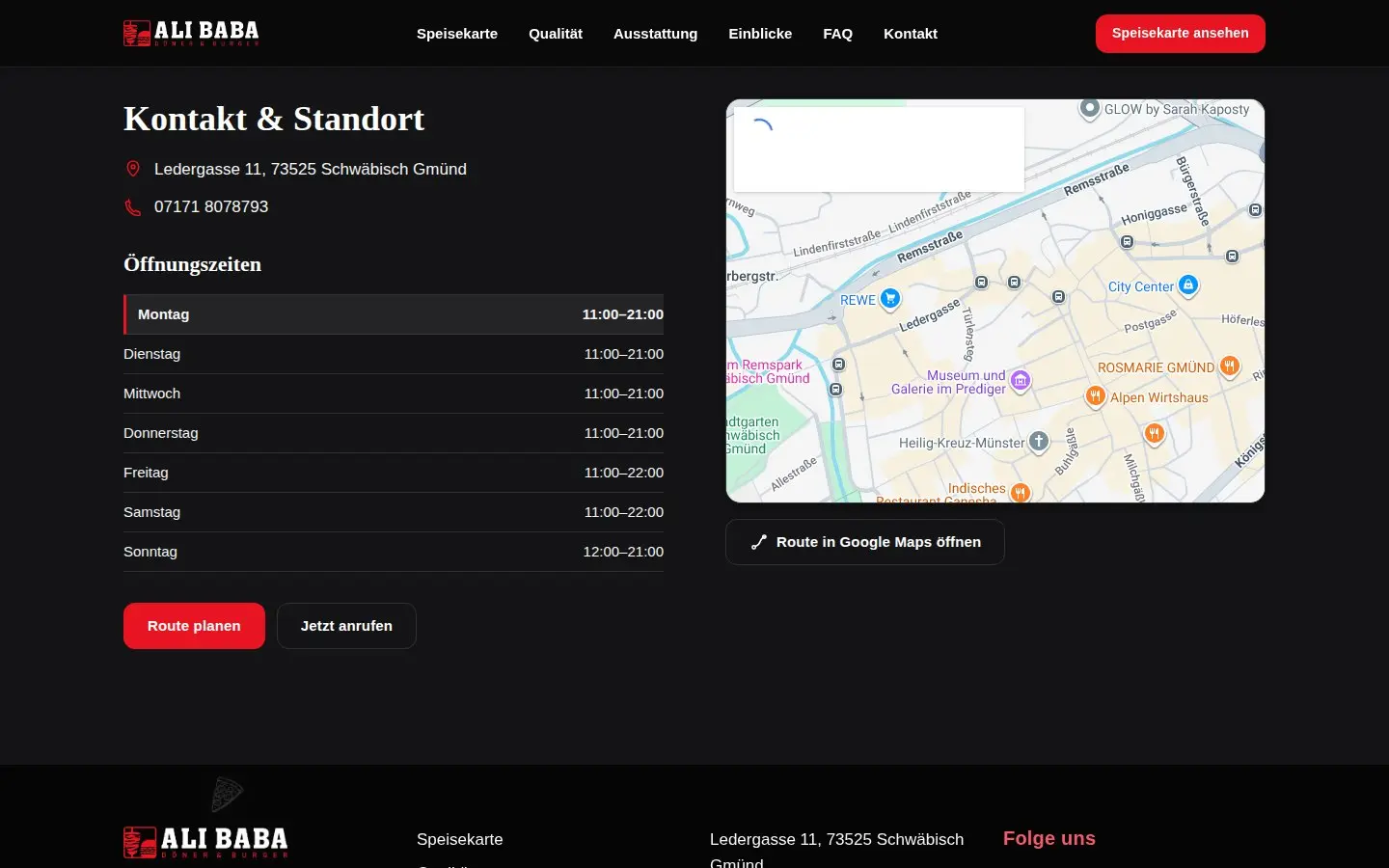
Task: Click the ROSMARIE GMÜND restaurant marker
Action: tap(1229, 366)
